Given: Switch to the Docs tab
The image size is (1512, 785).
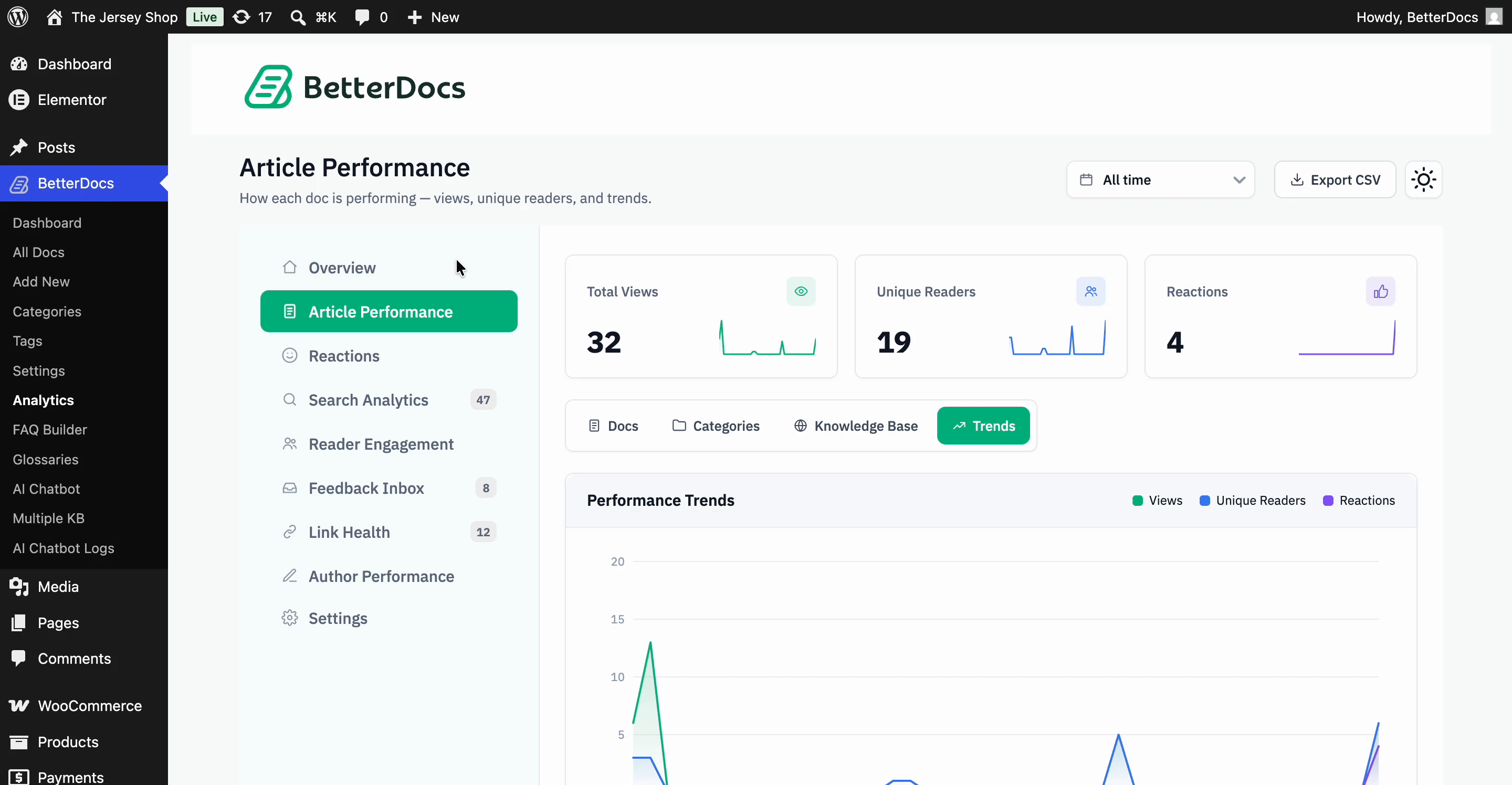Looking at the screenshot, I should pos(613,426).
